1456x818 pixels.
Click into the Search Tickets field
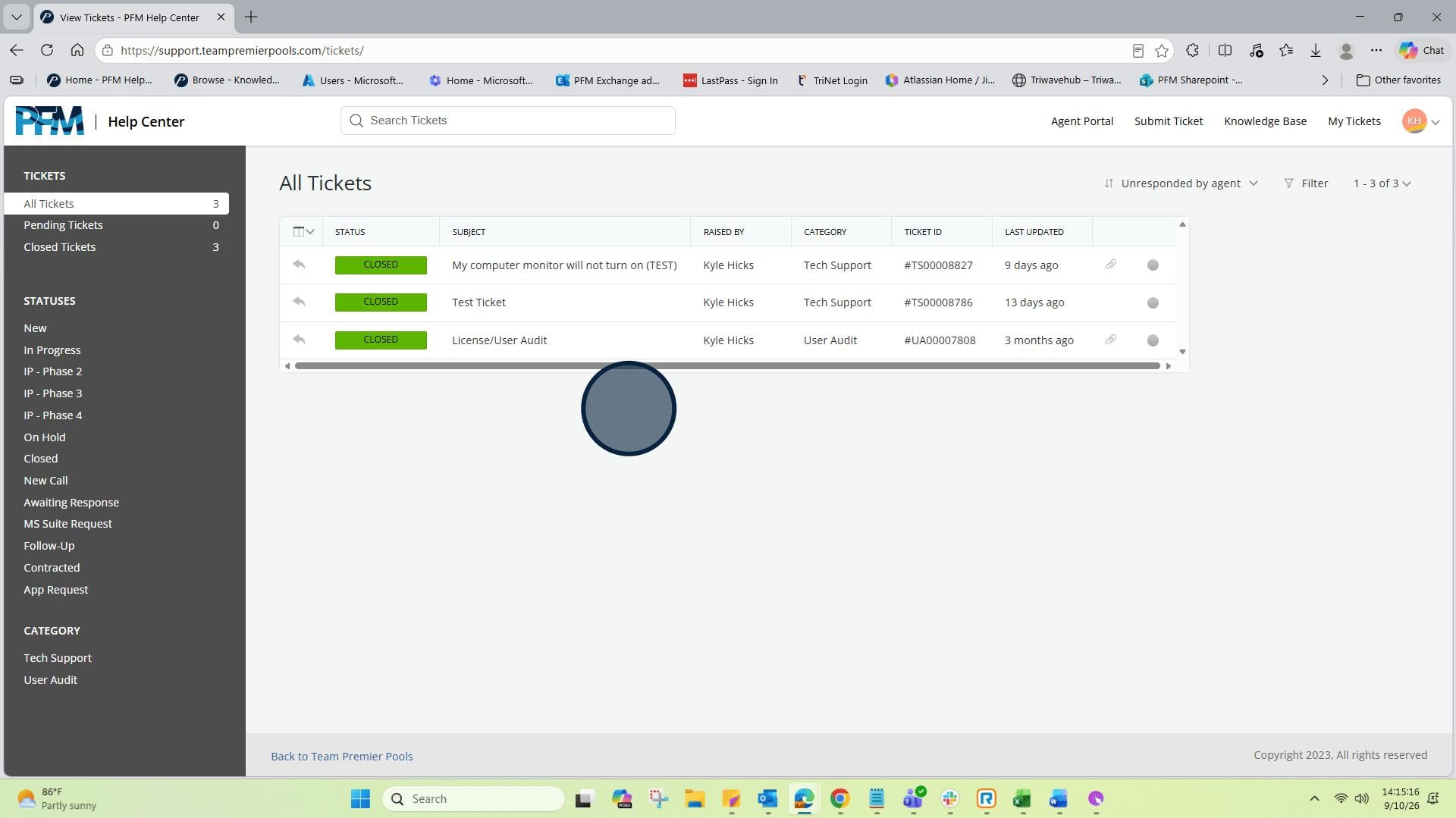507,121
